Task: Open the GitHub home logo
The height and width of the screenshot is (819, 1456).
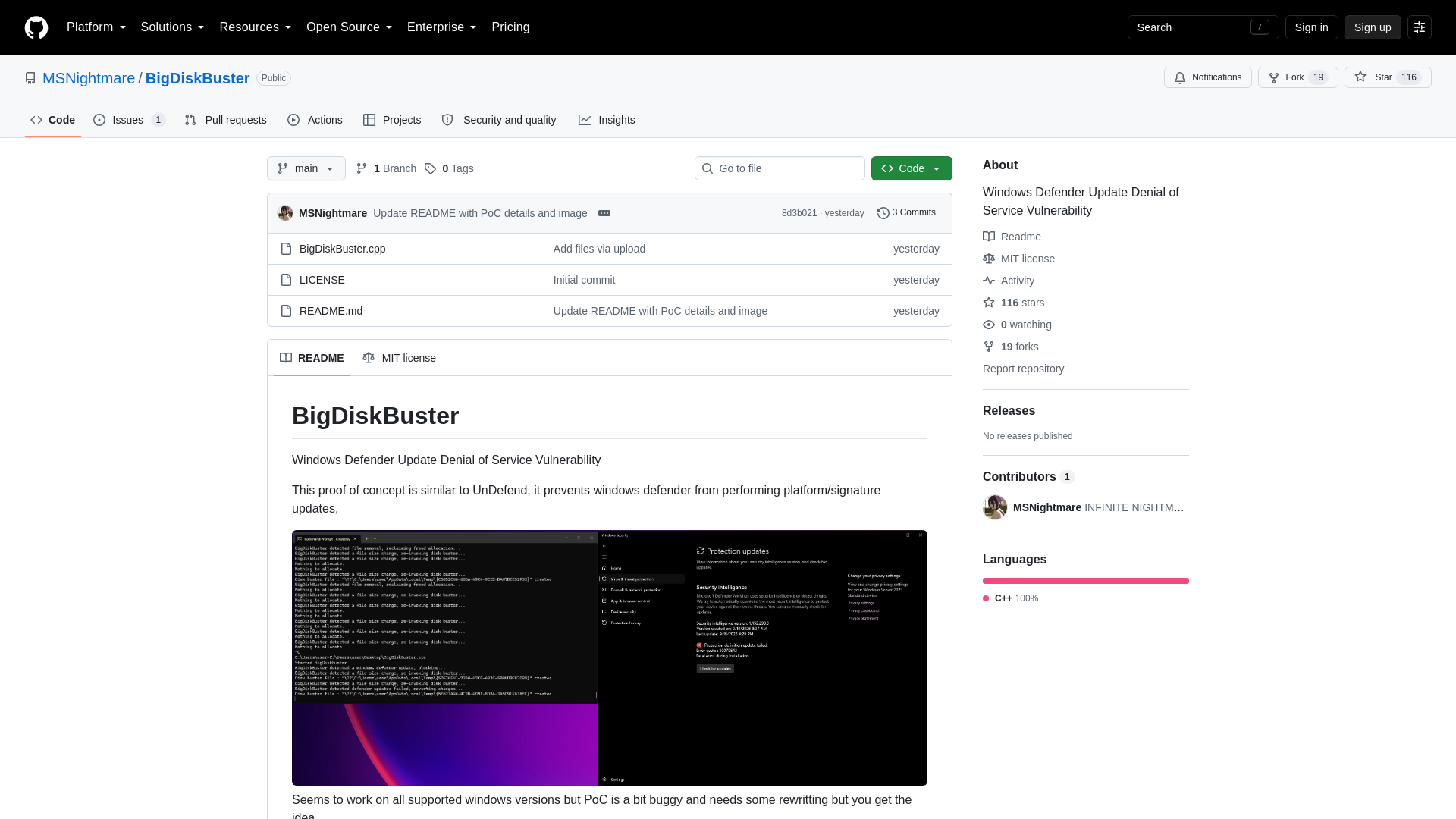Action: 36,27
